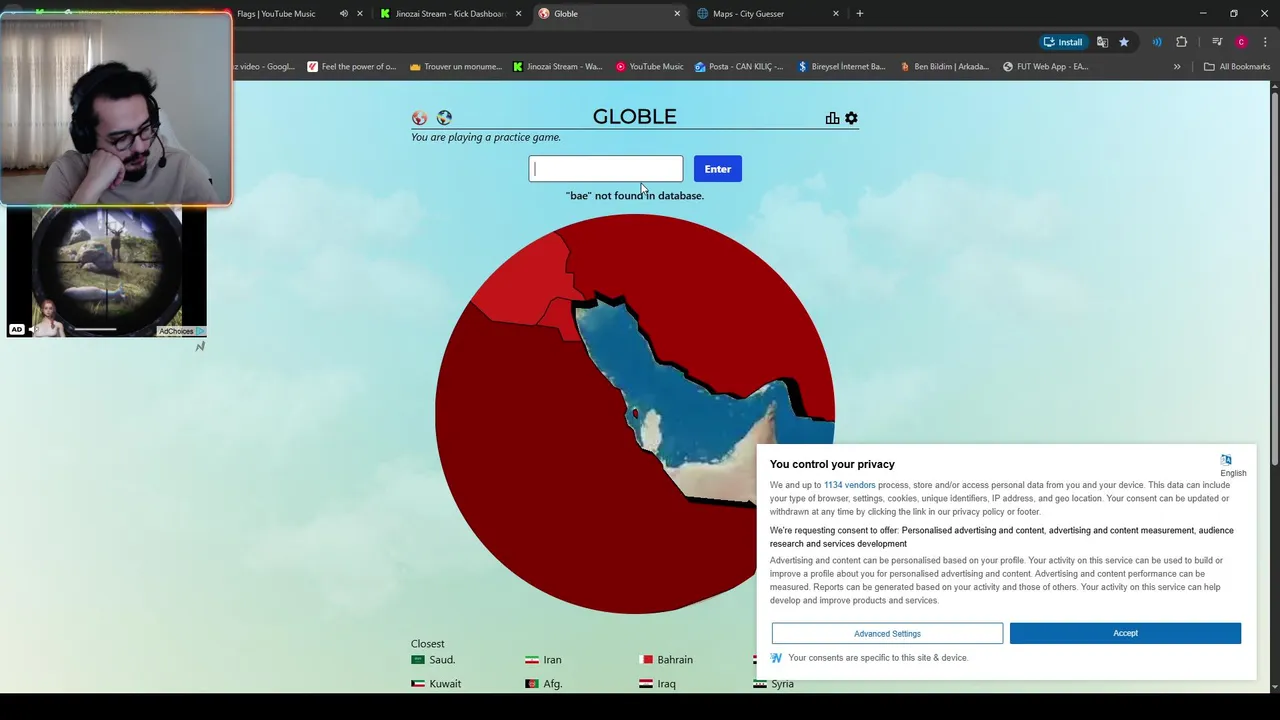1280x720 pixels.
Task: Open Bireysel İnternet Ba... bookmark
Action: (841, 67)
